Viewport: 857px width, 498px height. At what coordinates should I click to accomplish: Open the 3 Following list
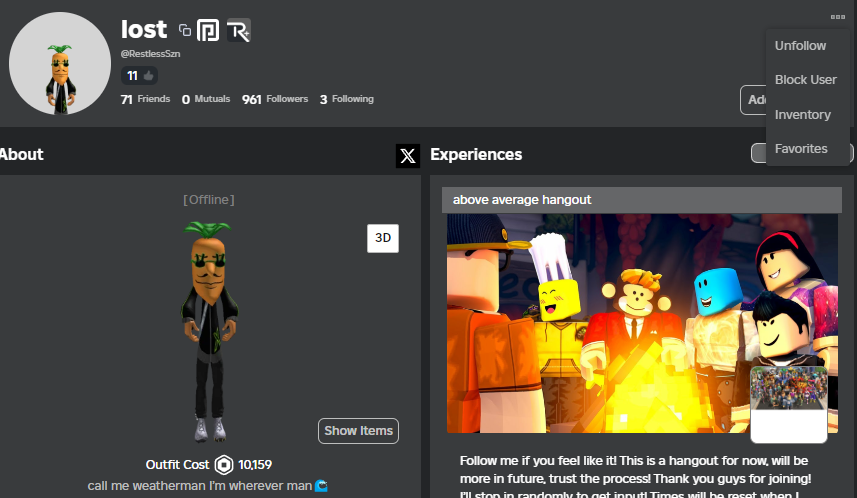coord(347,99)
